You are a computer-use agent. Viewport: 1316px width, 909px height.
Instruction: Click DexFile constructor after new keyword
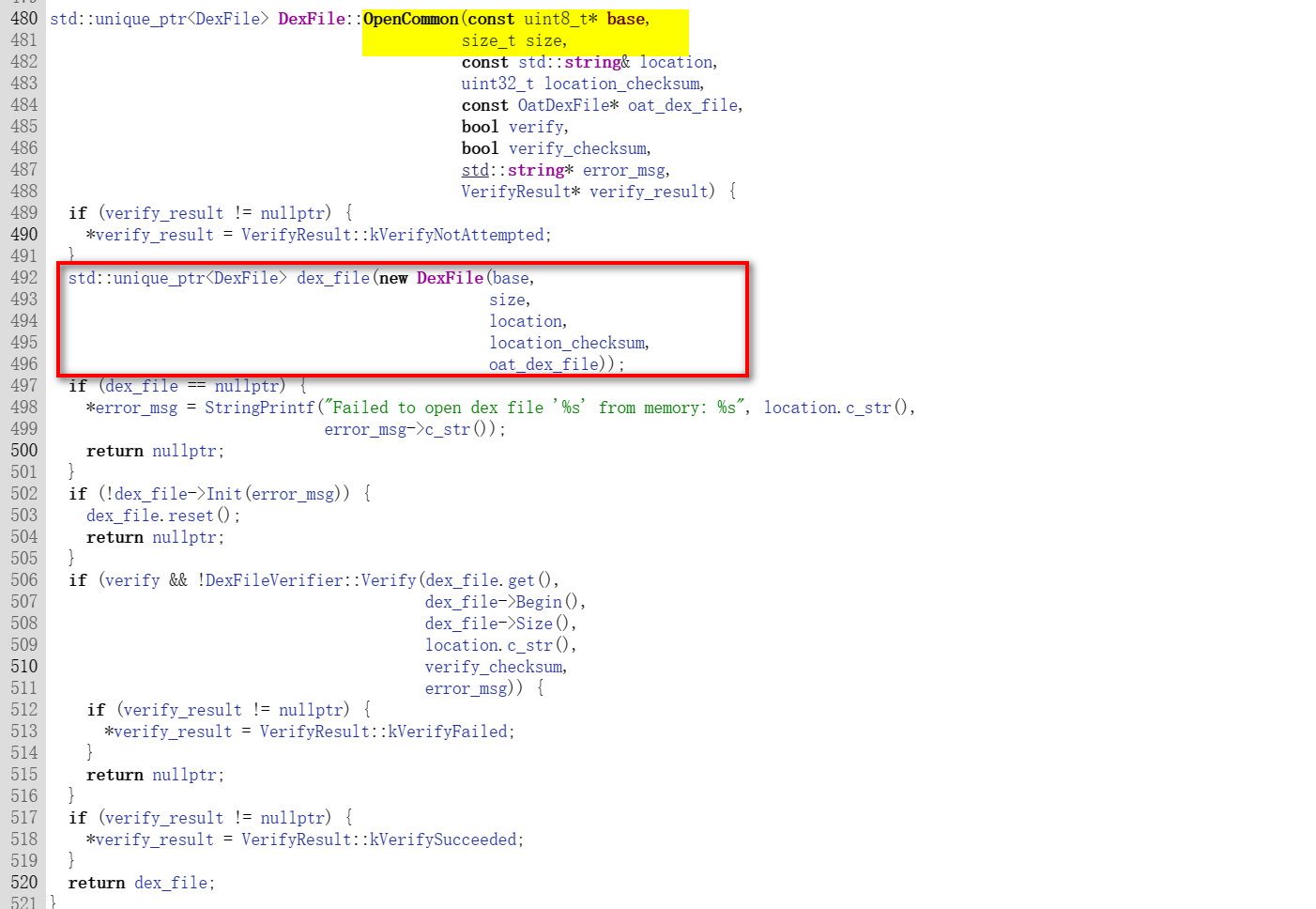(x=451, y=278)
